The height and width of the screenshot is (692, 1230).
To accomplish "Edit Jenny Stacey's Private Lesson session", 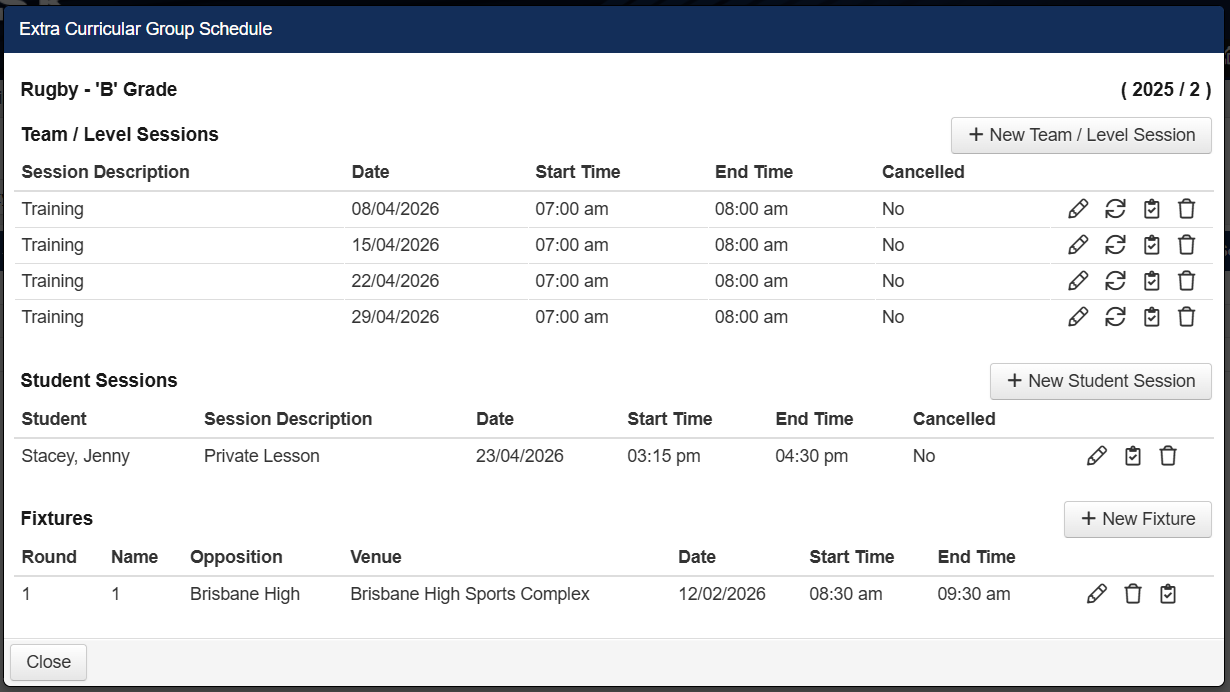I will point(1097,456).
